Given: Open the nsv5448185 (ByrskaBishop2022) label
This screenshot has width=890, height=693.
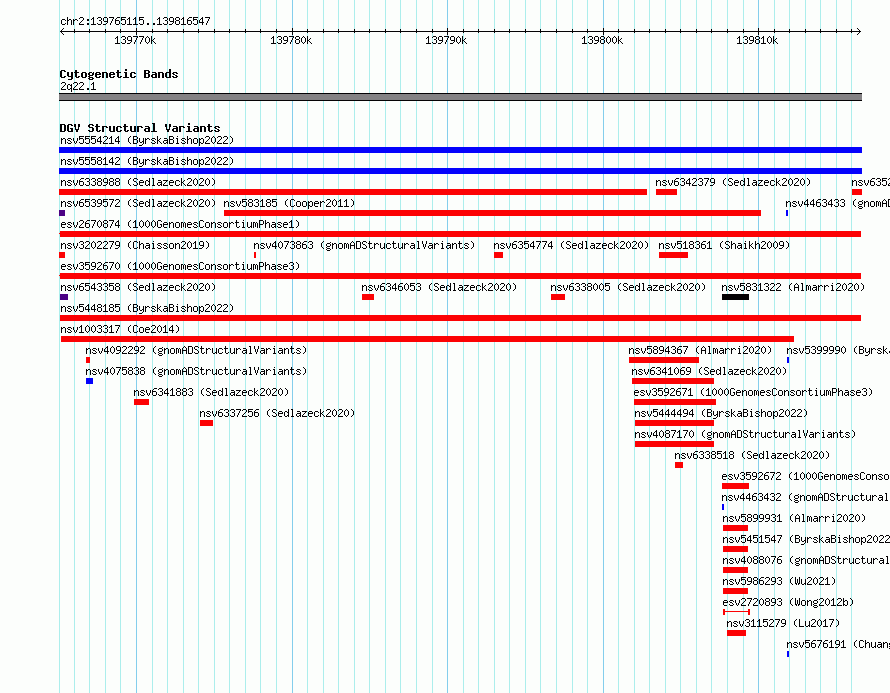Looking at the screenshot, I should pyautogui.click(x=147, y=308).
